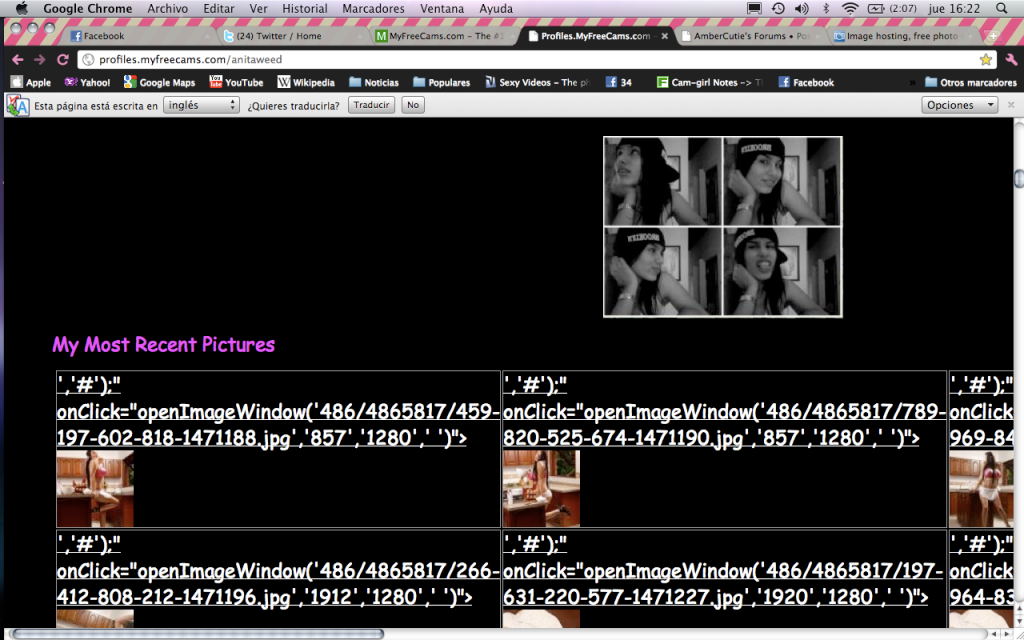The height and width of the screenshot is (640, 1024).
Task: Open the thumbnail below the 1471188.jpg link
Action: click(95, 488)
